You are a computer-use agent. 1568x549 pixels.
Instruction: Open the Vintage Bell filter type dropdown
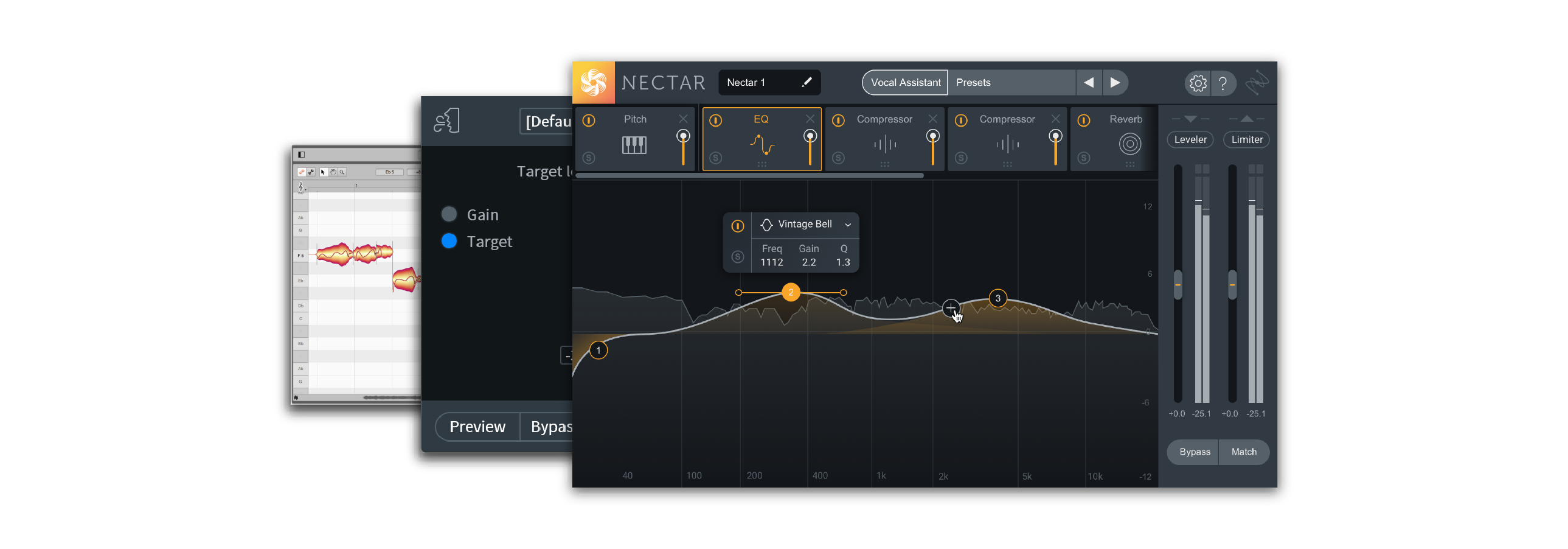tap(847, 225)
